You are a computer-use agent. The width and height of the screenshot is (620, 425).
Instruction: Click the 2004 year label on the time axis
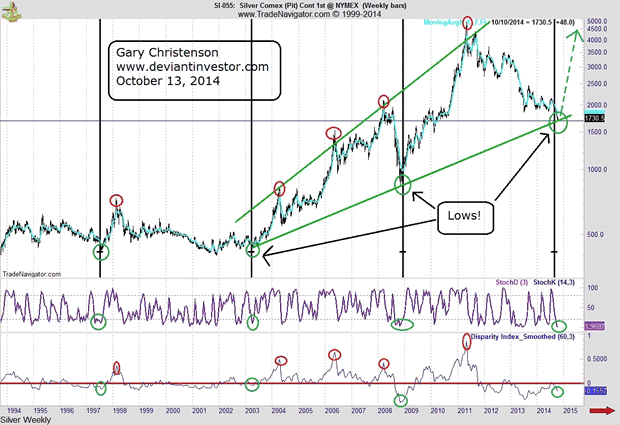279,411
